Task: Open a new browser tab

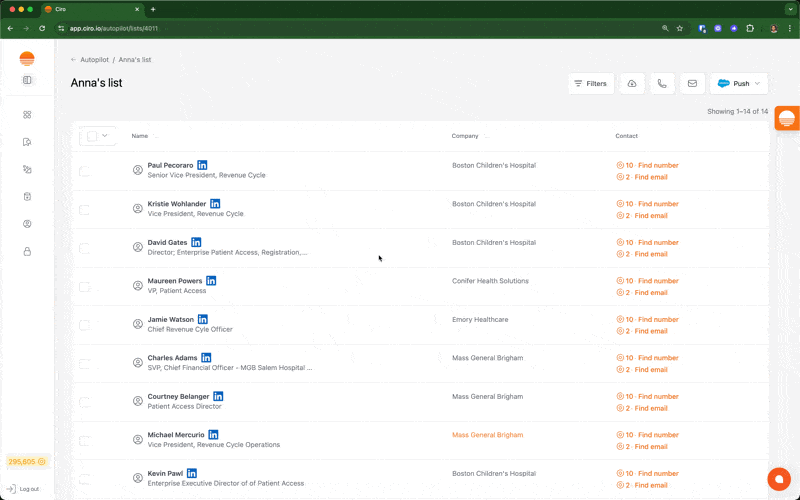Action: (153, 9)
